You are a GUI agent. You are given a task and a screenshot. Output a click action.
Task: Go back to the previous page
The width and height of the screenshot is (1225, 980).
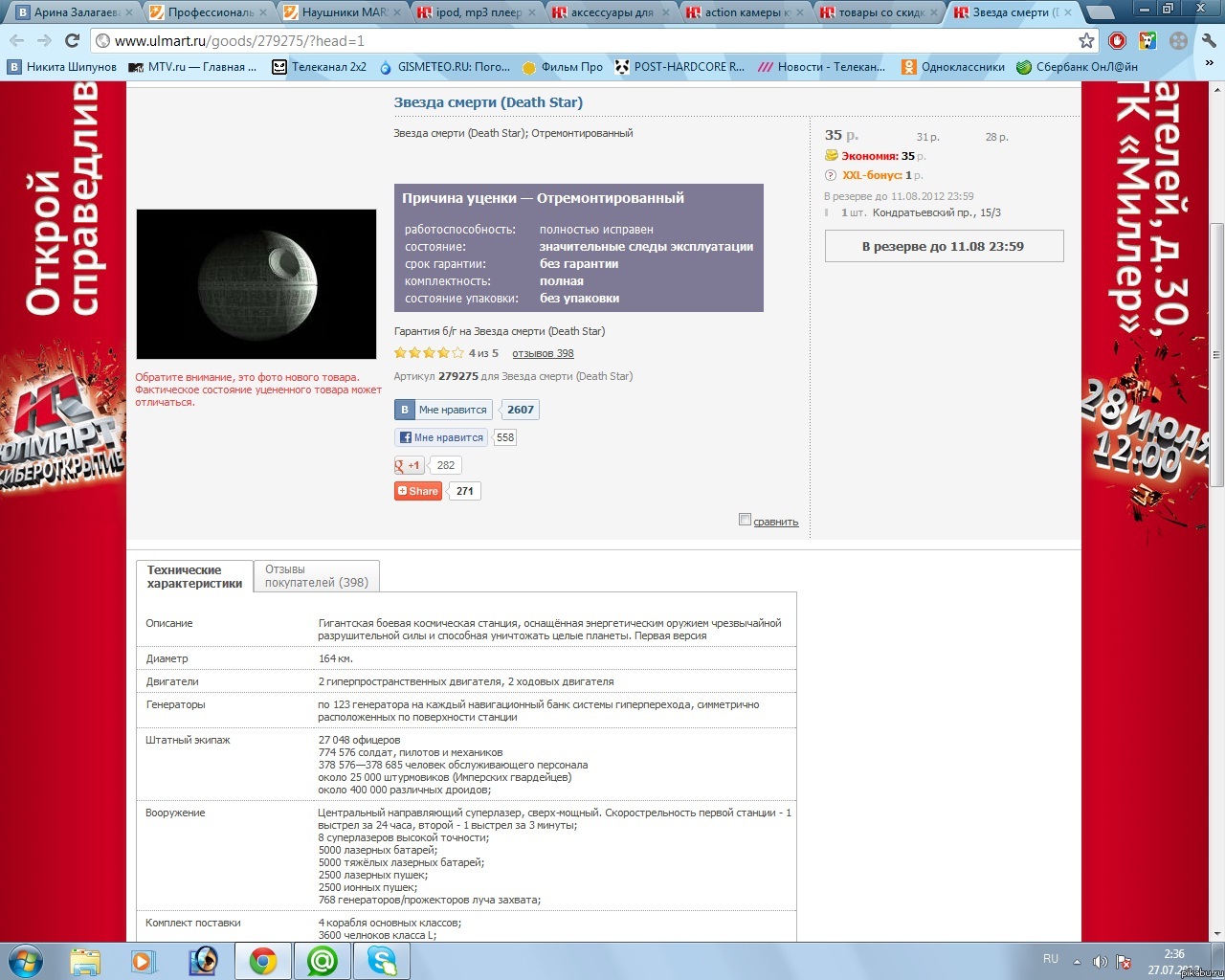pyautogui.click(x=16, y=41)
